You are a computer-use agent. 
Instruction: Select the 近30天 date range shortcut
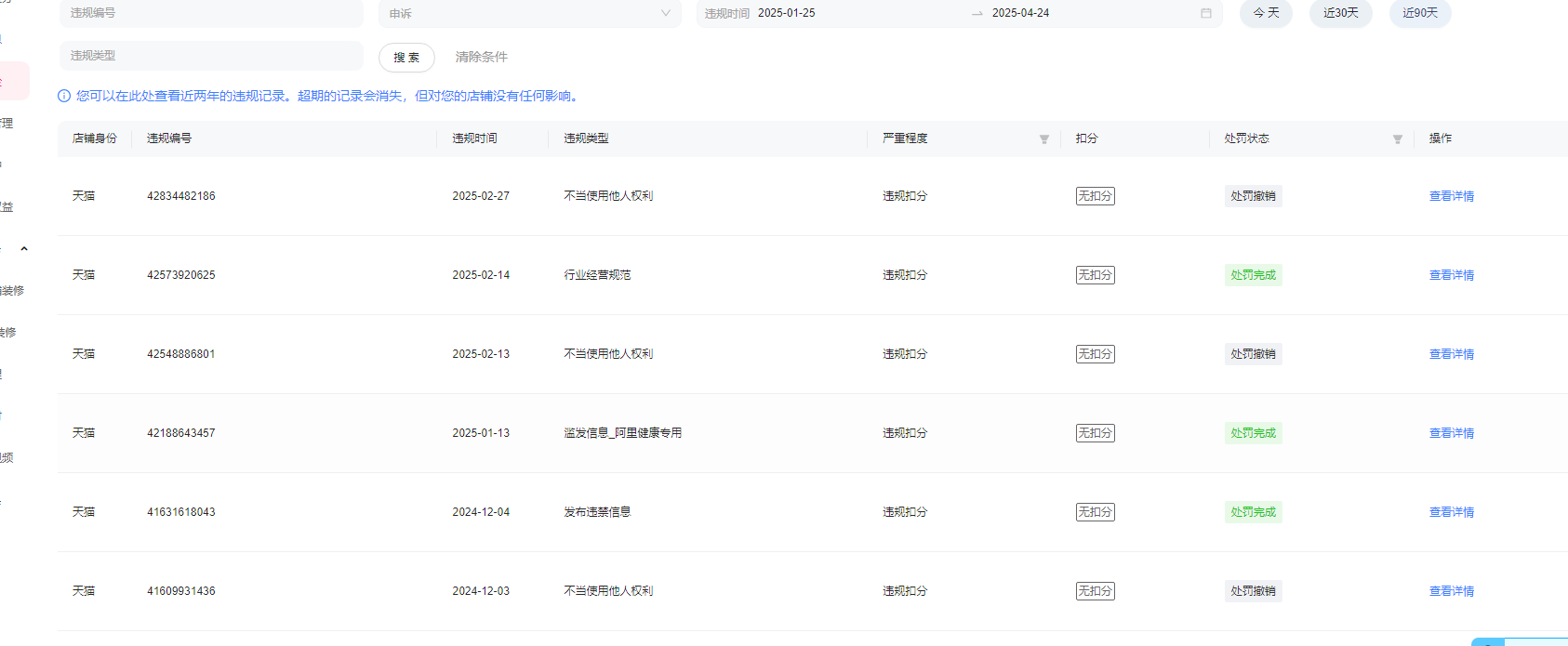pyautogui.click(x=1340, y=13)
